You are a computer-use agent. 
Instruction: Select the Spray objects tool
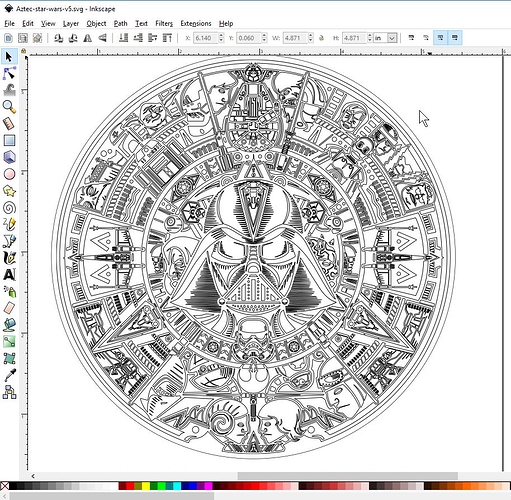(9, 292)
